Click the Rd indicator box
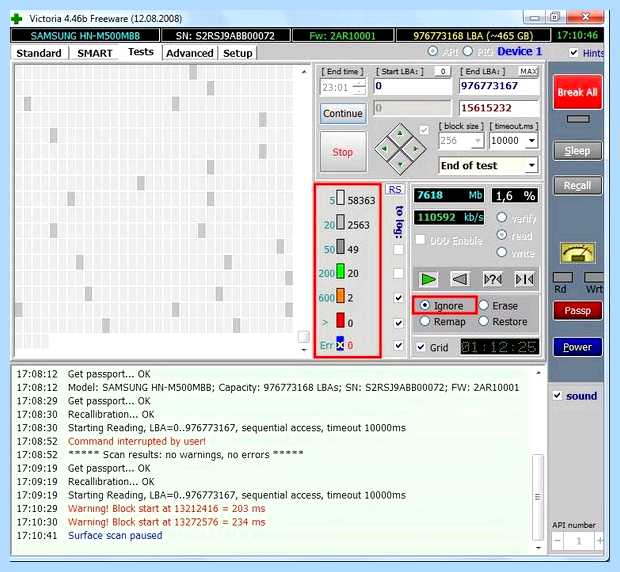The image size is (620, 572). 562,277
